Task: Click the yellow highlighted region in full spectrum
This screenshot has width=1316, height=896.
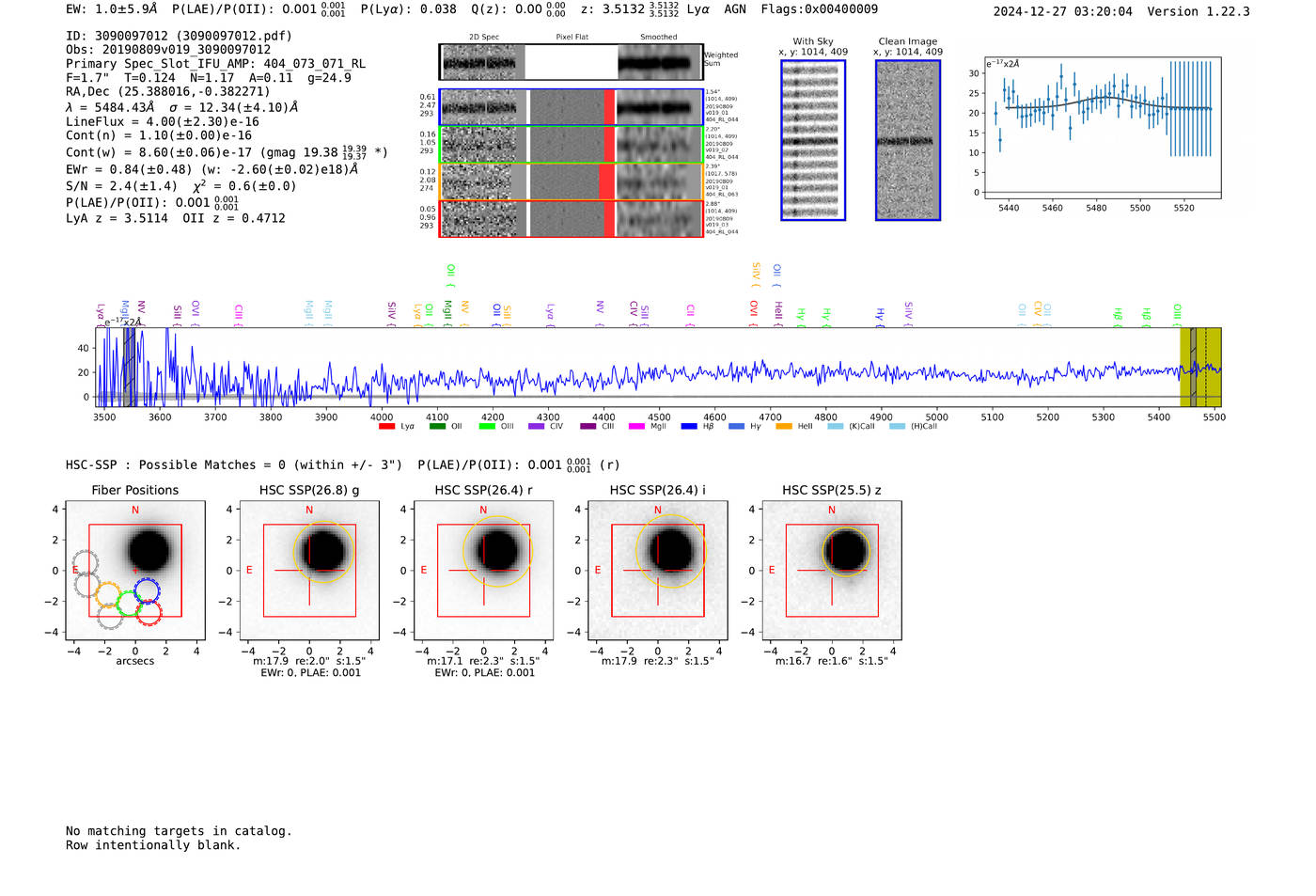Action: pos(1200,368)
